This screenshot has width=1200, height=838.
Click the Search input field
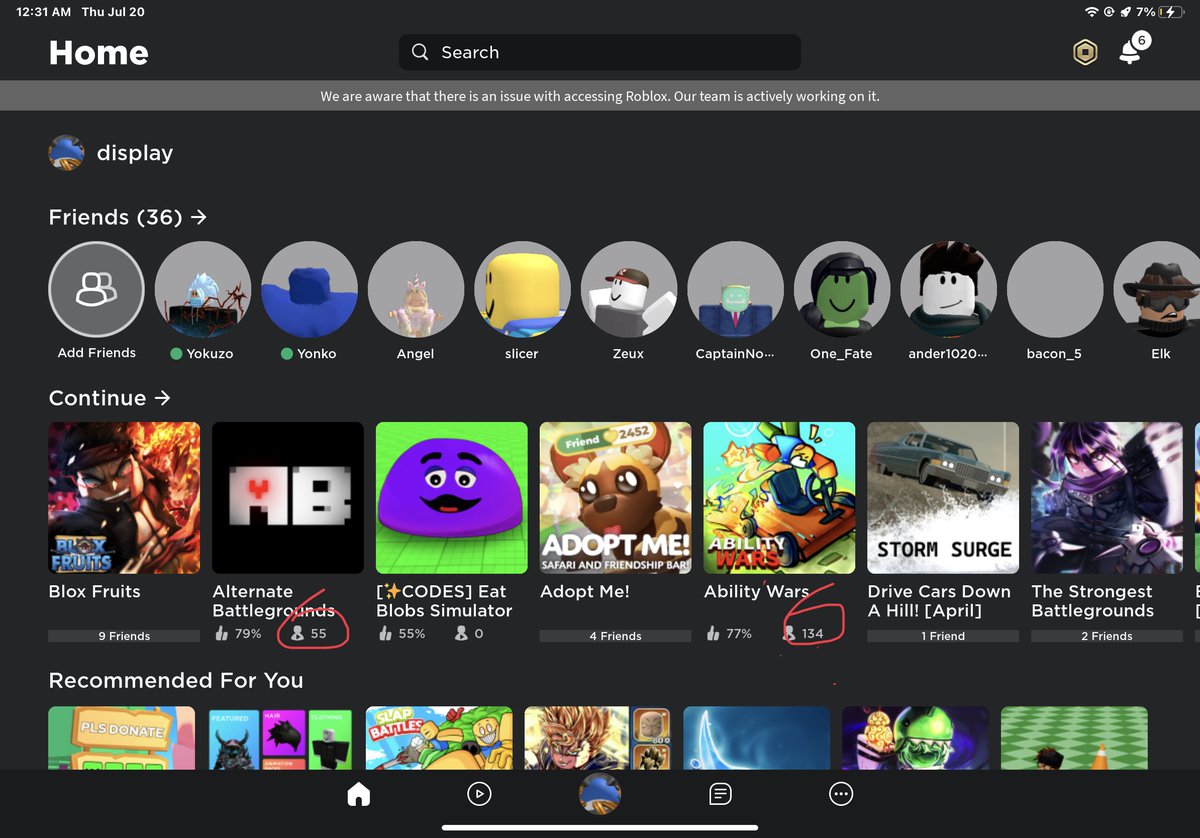click(600, 53)
